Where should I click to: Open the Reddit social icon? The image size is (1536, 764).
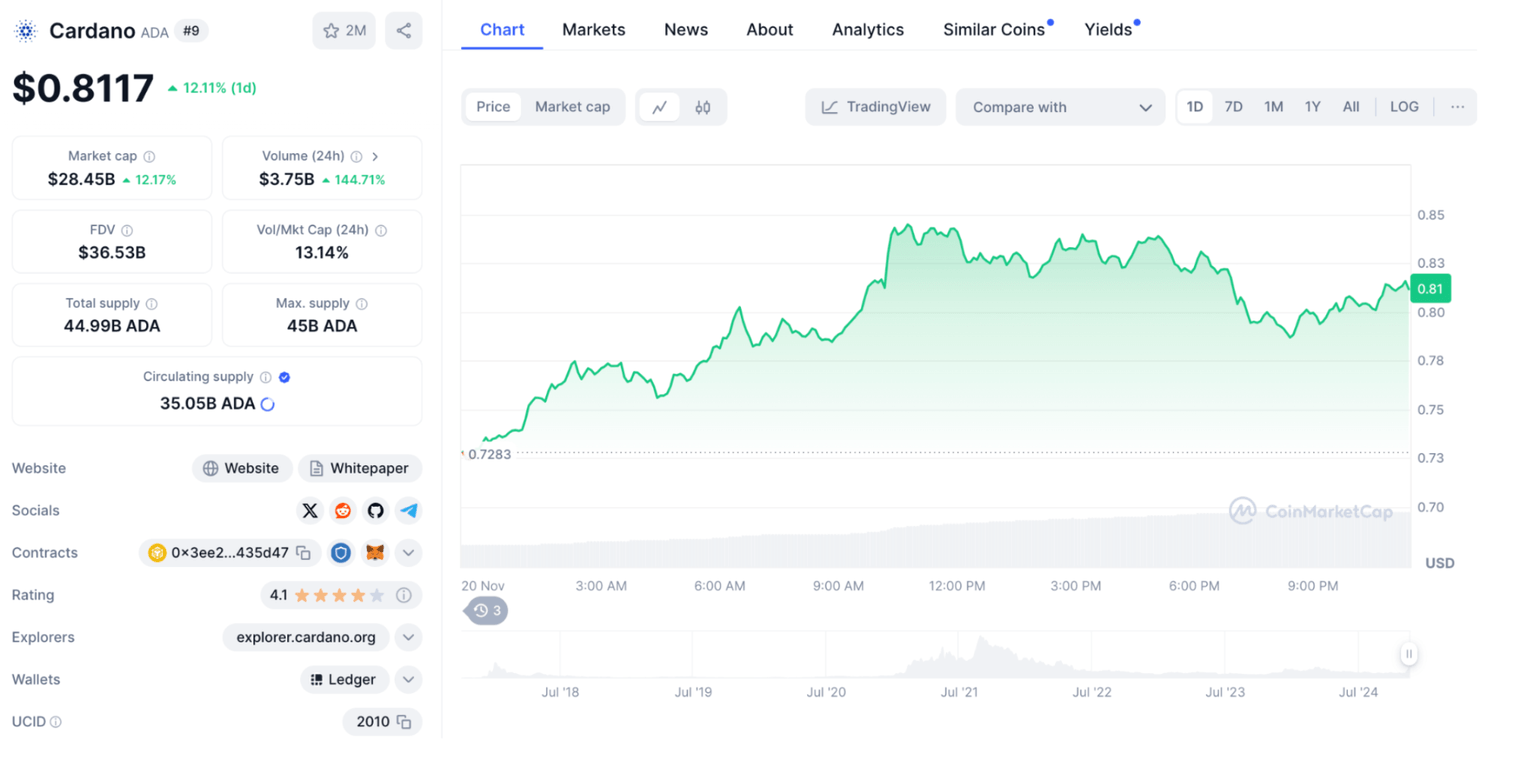tap(343, 511)
